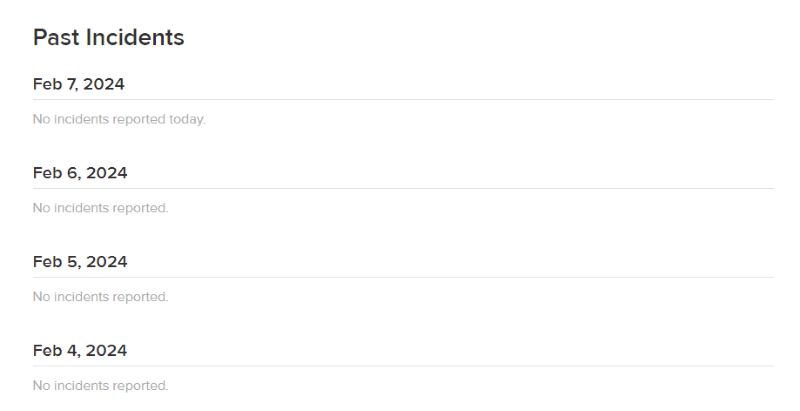
Task: Click the year 2024 in Feb 7 heading
Action: pyautogui.click(x=104, y=84)
